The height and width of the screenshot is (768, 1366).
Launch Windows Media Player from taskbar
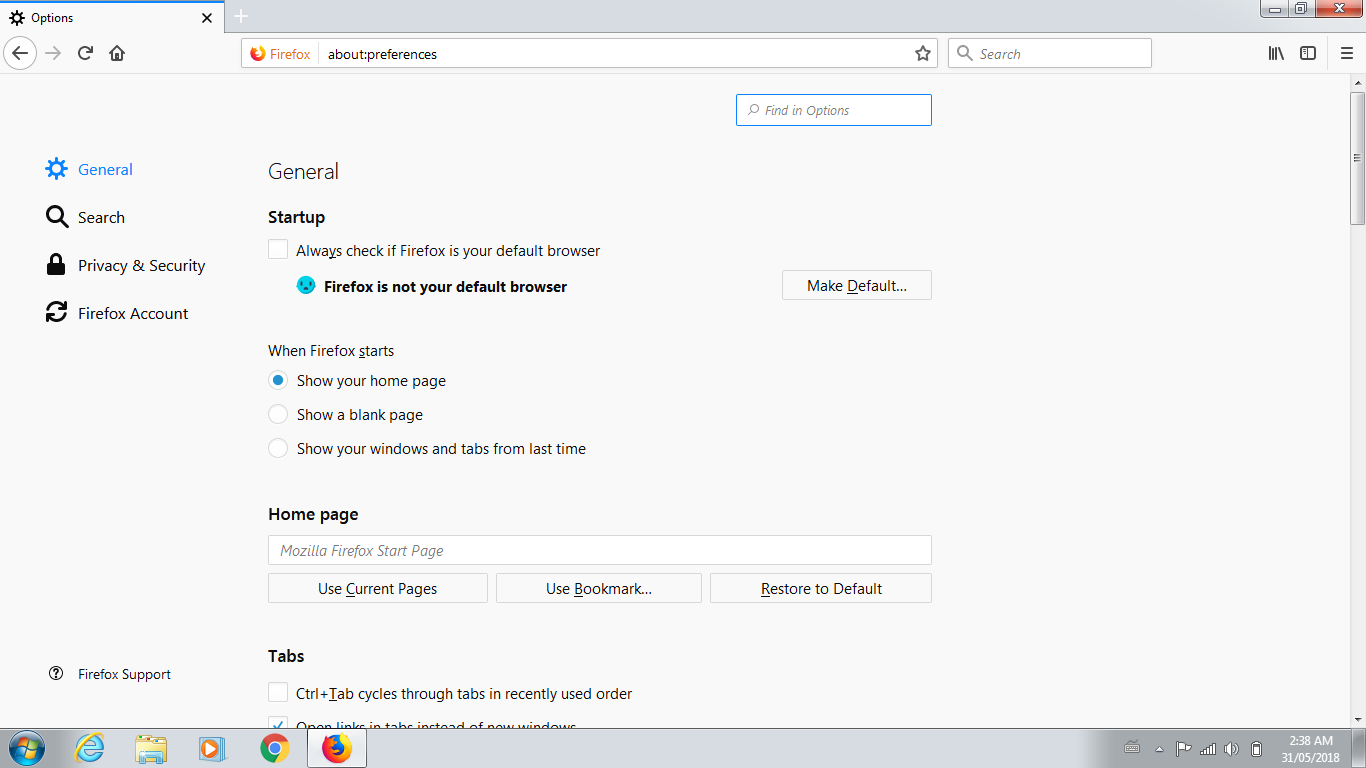(212, 748)
